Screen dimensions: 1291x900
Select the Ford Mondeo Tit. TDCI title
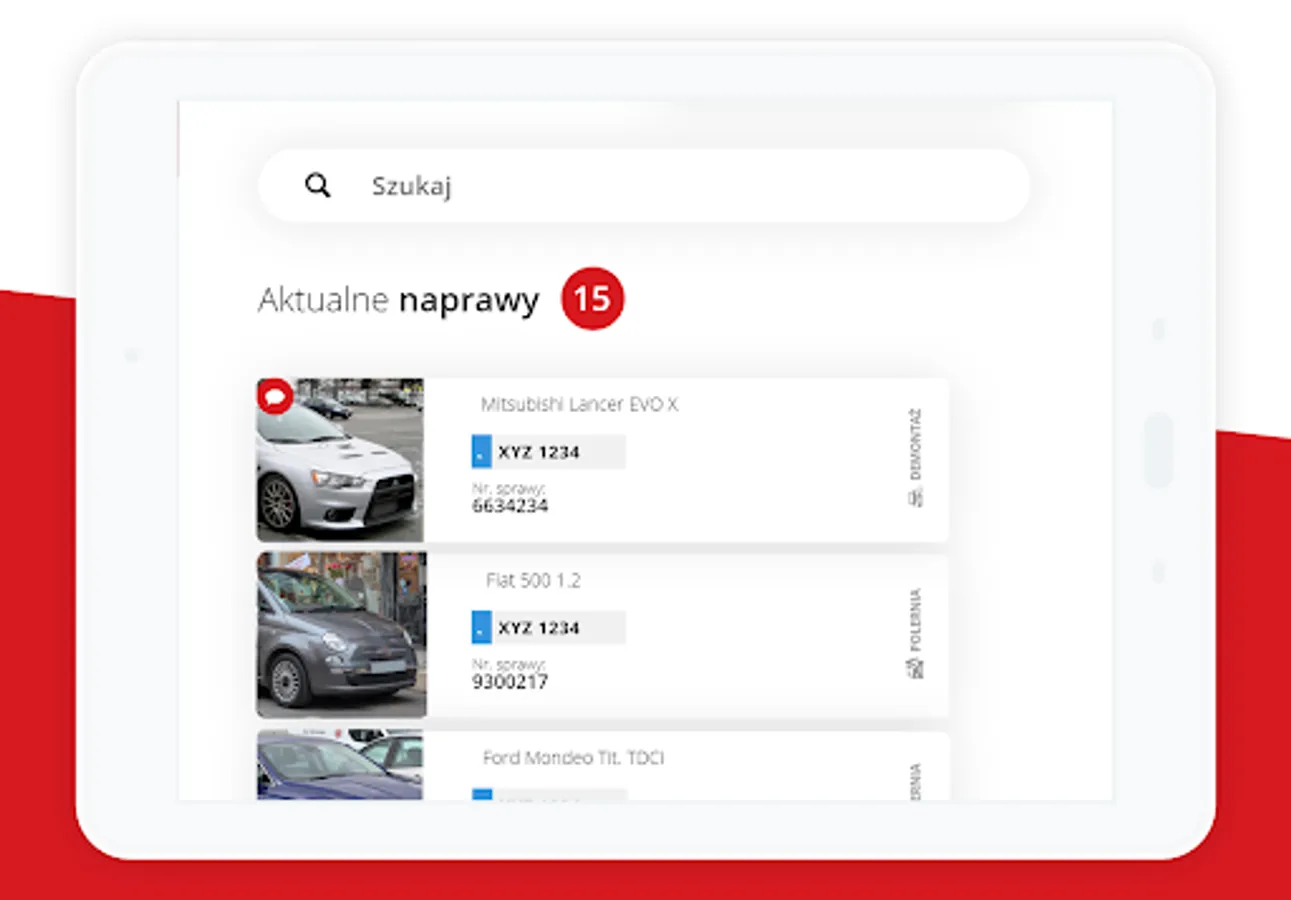pos(574,758)
